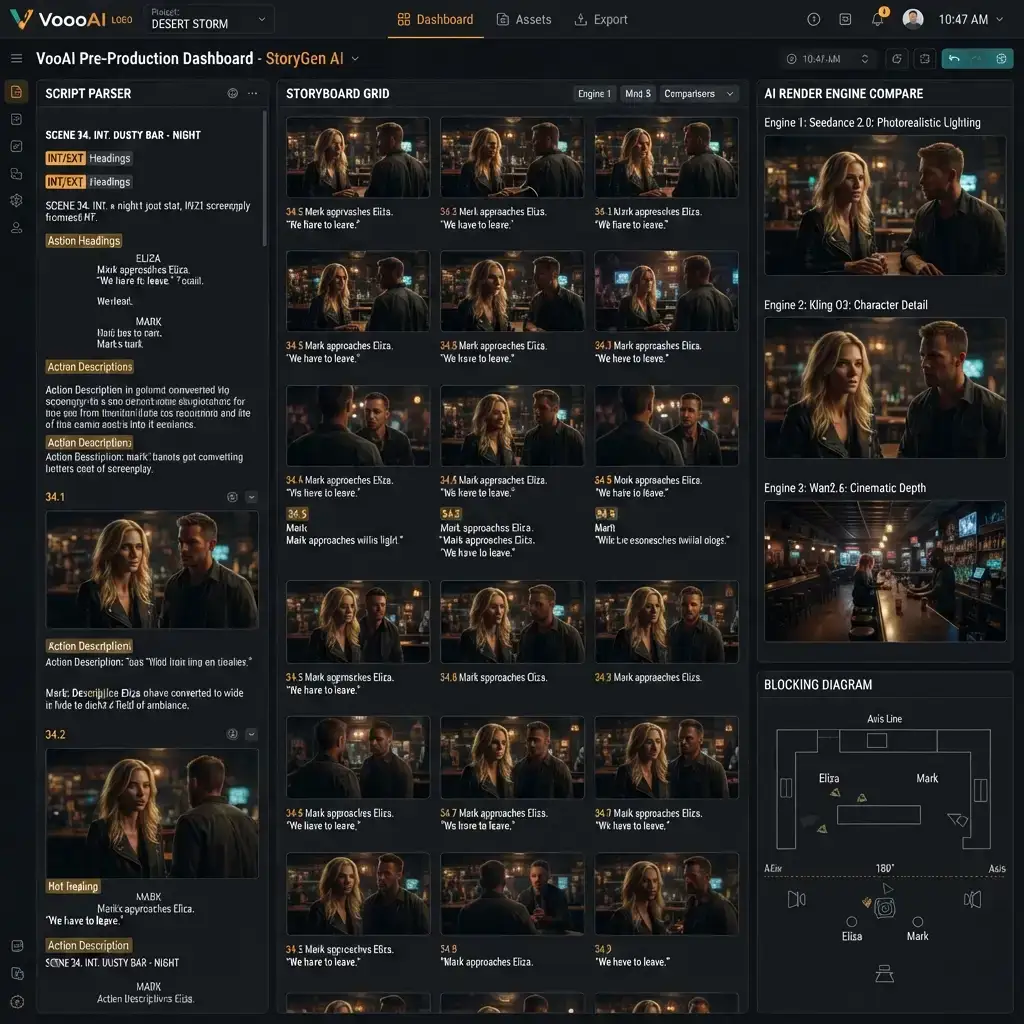Select the highlighted script document icon in left sidebar
Screen dimensions: 1024x1024
click(16, 92)
